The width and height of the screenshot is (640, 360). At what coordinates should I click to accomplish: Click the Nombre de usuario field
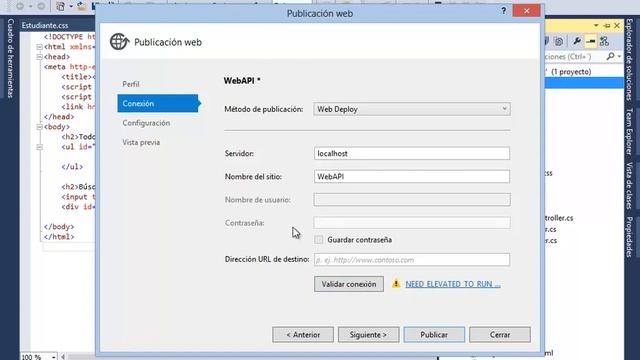[x=412, y=200]
